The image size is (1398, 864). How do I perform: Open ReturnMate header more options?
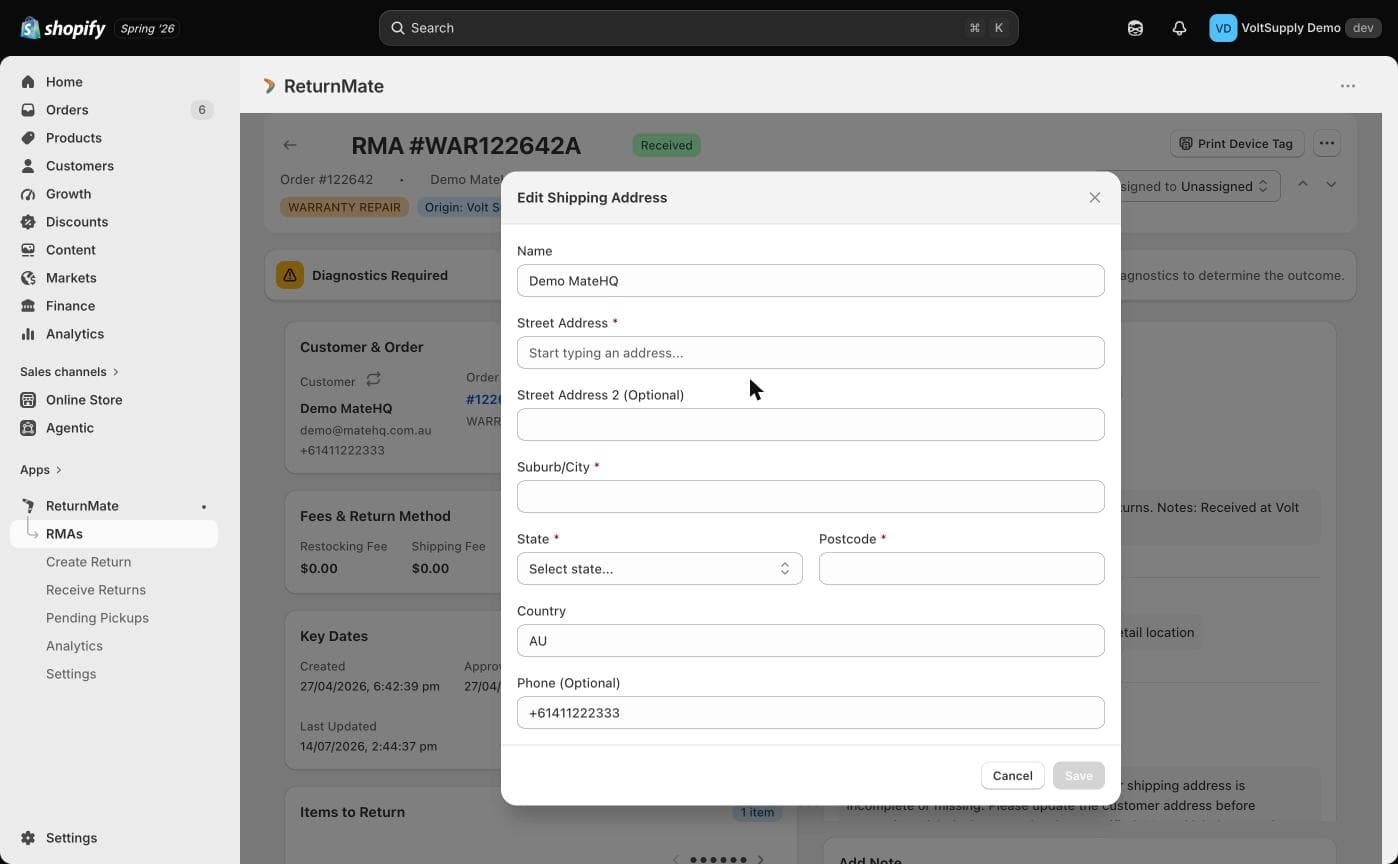coord(1348,86)
